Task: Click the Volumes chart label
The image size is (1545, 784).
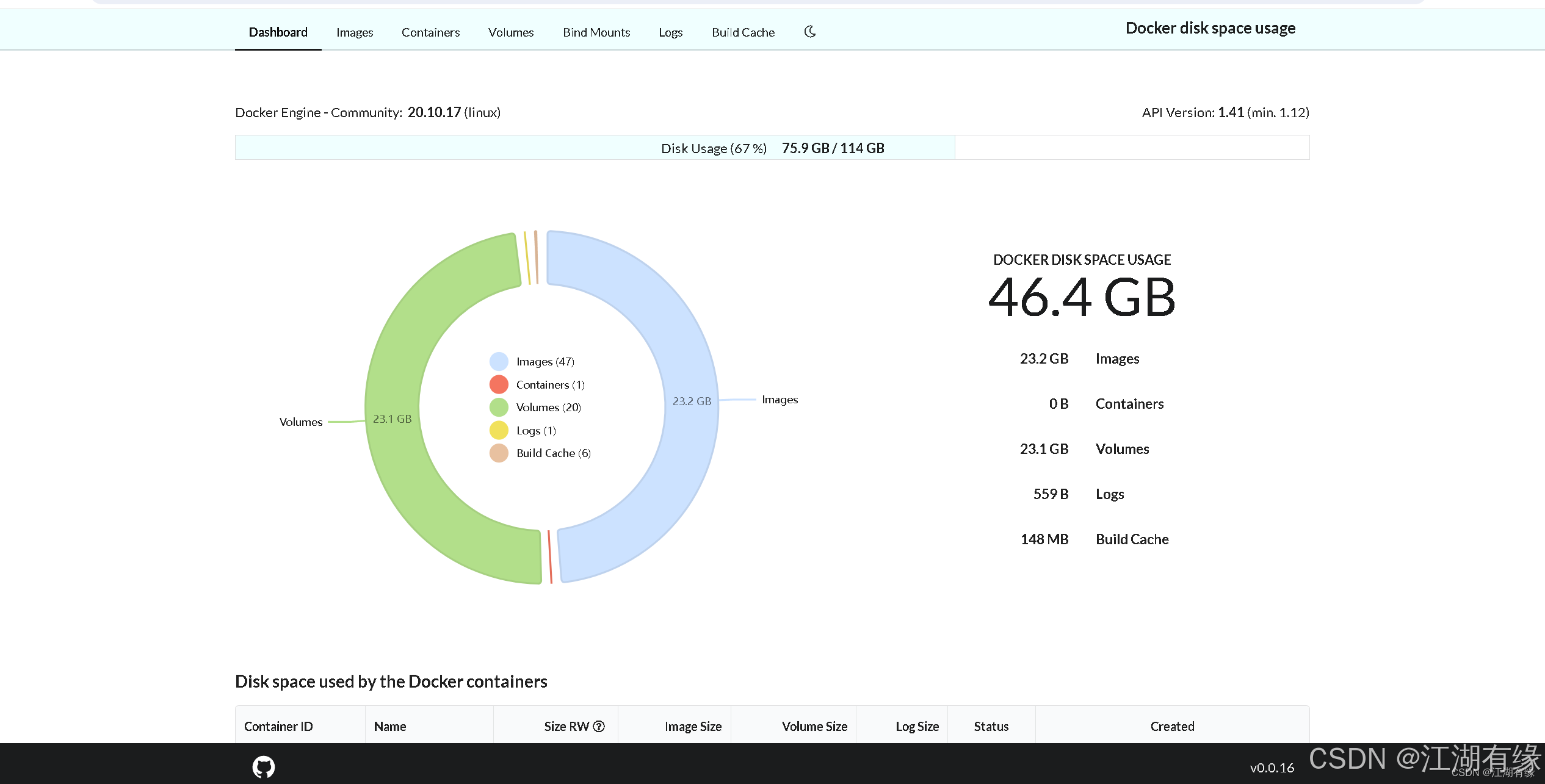Action: coord(300,422)
